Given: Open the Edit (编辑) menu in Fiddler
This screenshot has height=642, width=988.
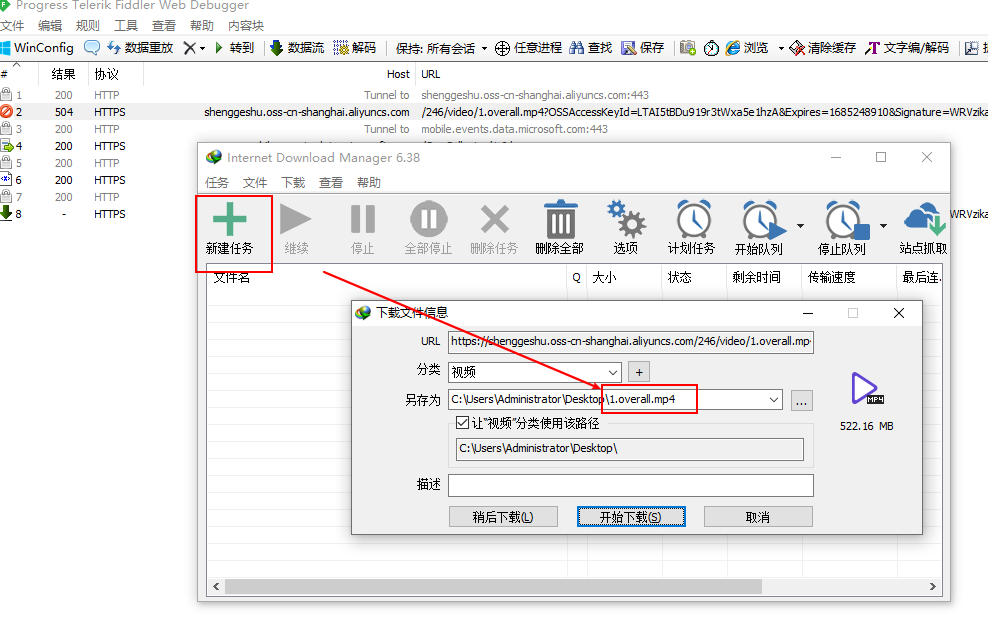Looking at the screenshot, I should point(50,26).
